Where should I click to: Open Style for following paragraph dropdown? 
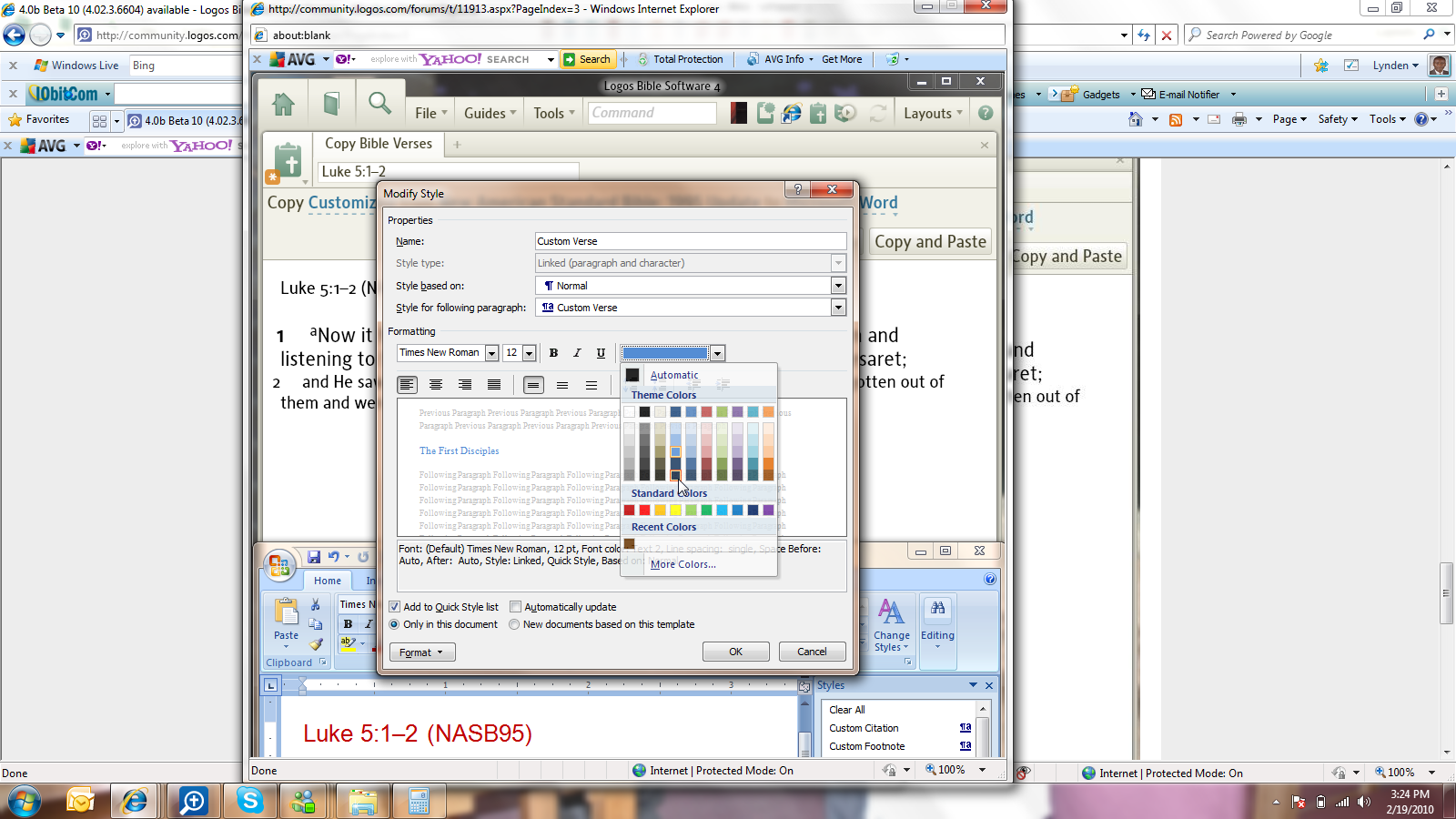point(838,308)
